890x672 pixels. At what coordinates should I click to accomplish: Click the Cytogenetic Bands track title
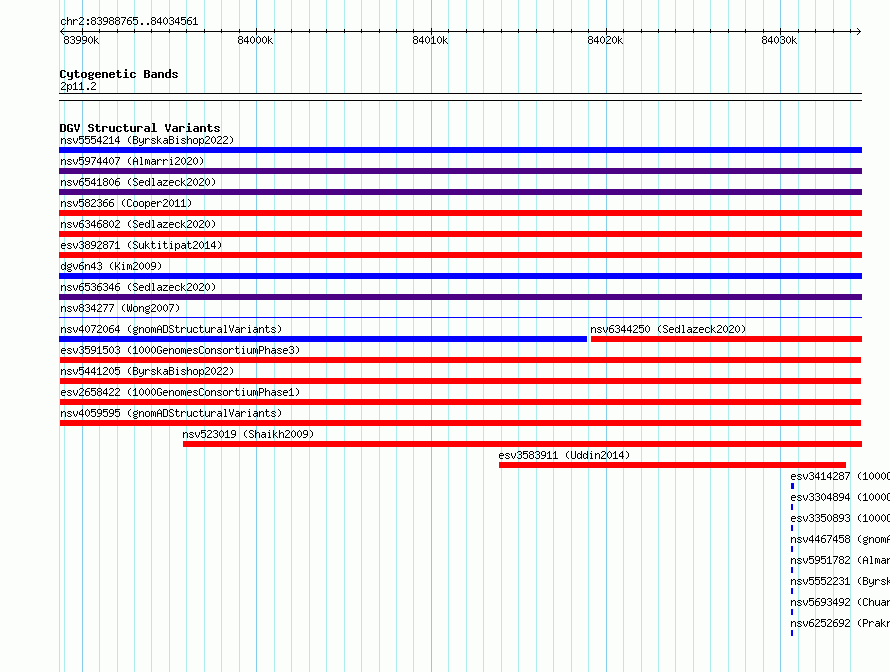pos(119,74)
